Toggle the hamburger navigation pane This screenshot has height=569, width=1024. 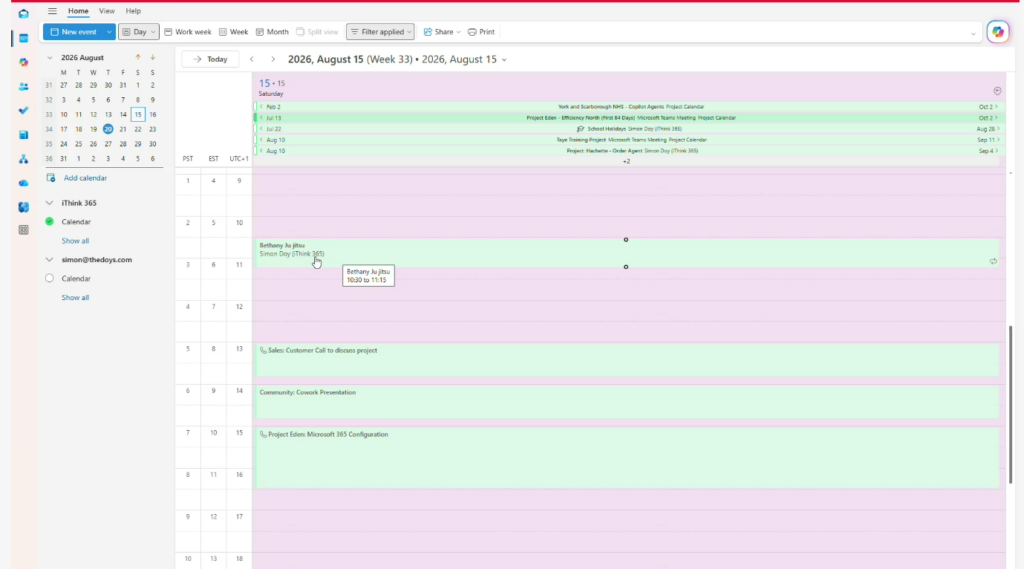(x=52, y=11)
